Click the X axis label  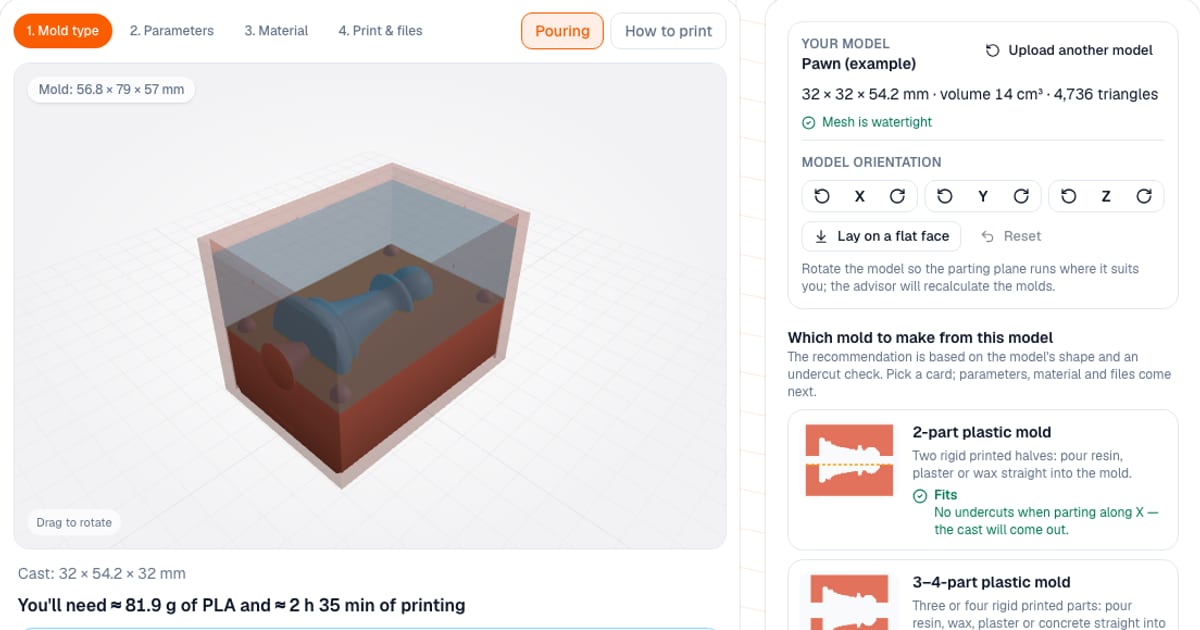[859, 196]
